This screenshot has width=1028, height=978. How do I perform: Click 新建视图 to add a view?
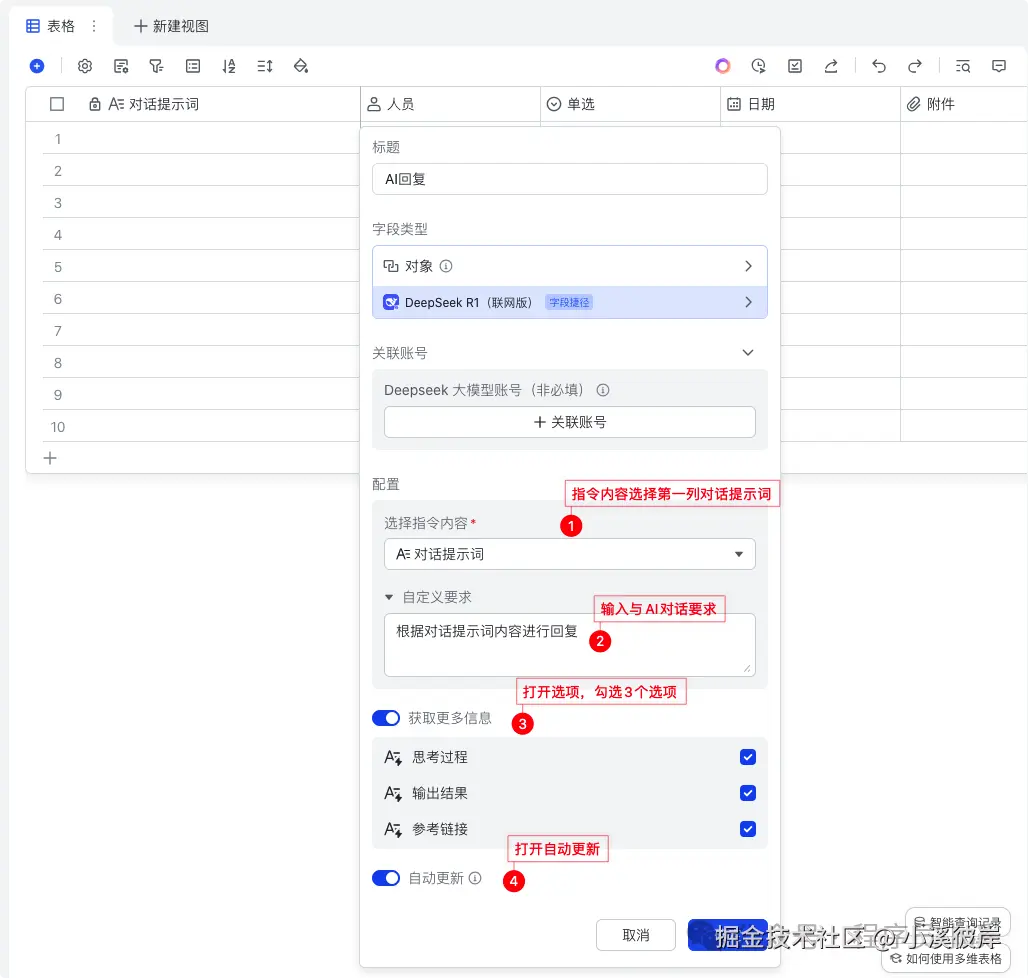coord(171,26)
